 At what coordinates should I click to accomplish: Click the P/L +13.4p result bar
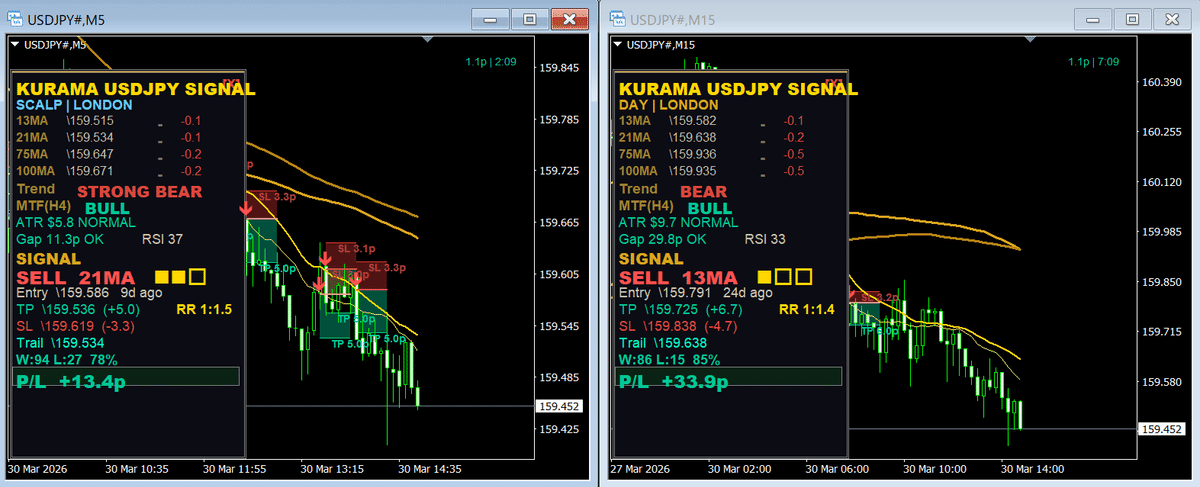(x=127, y=376)
